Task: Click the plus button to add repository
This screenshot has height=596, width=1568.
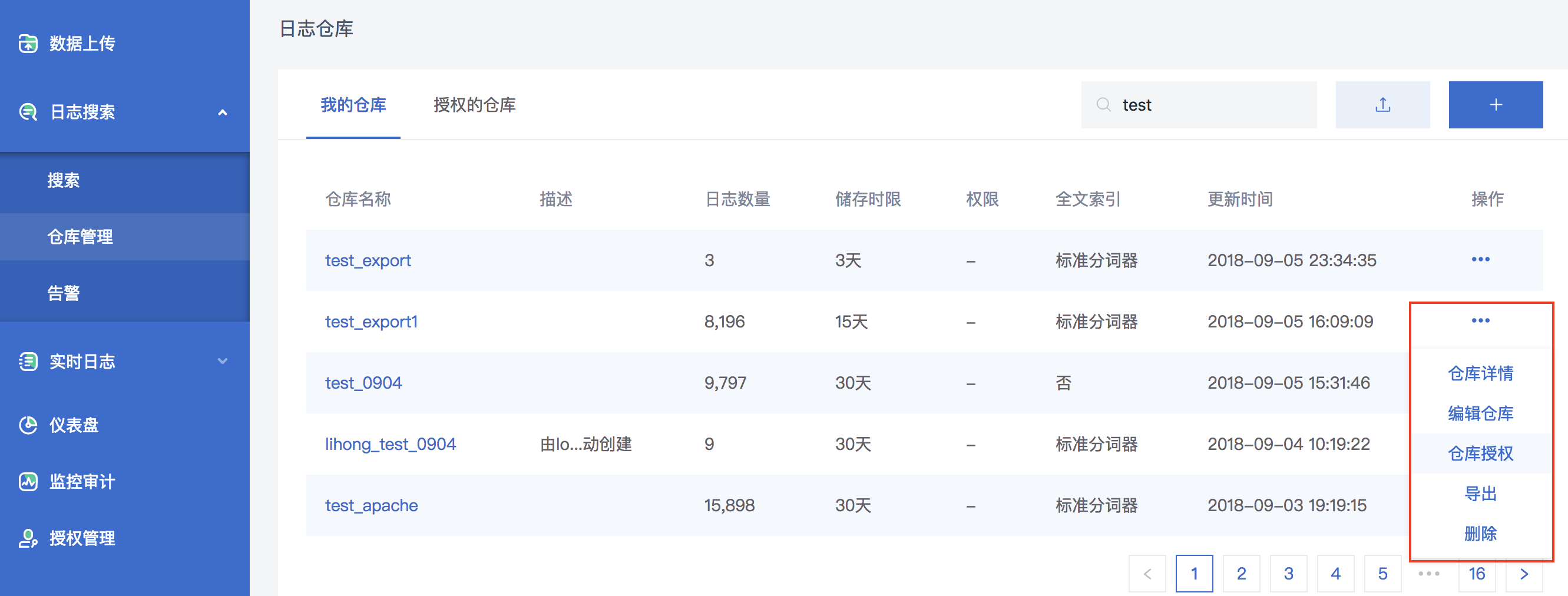Action: [1496, 105]
